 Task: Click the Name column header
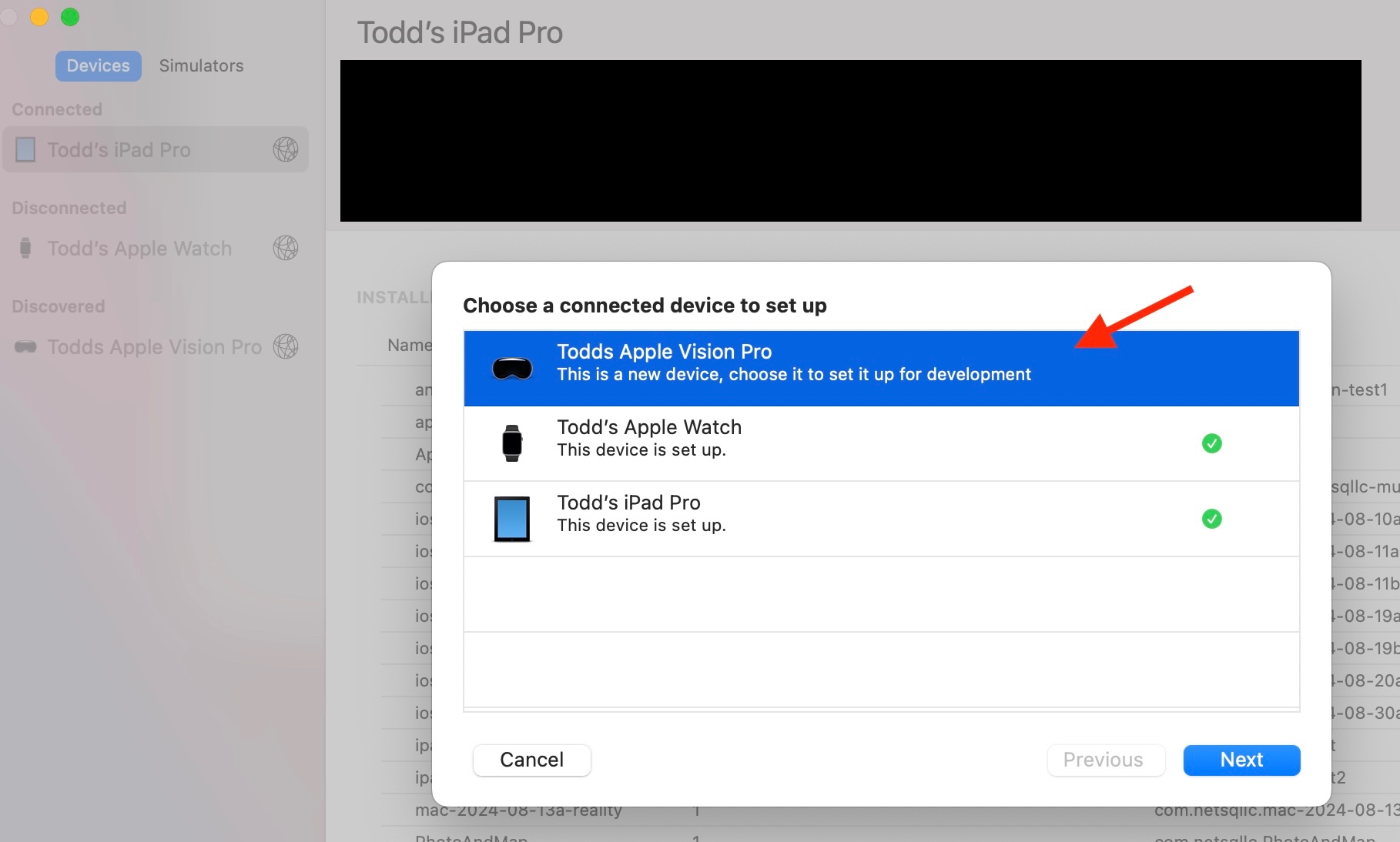click(409, 345)
